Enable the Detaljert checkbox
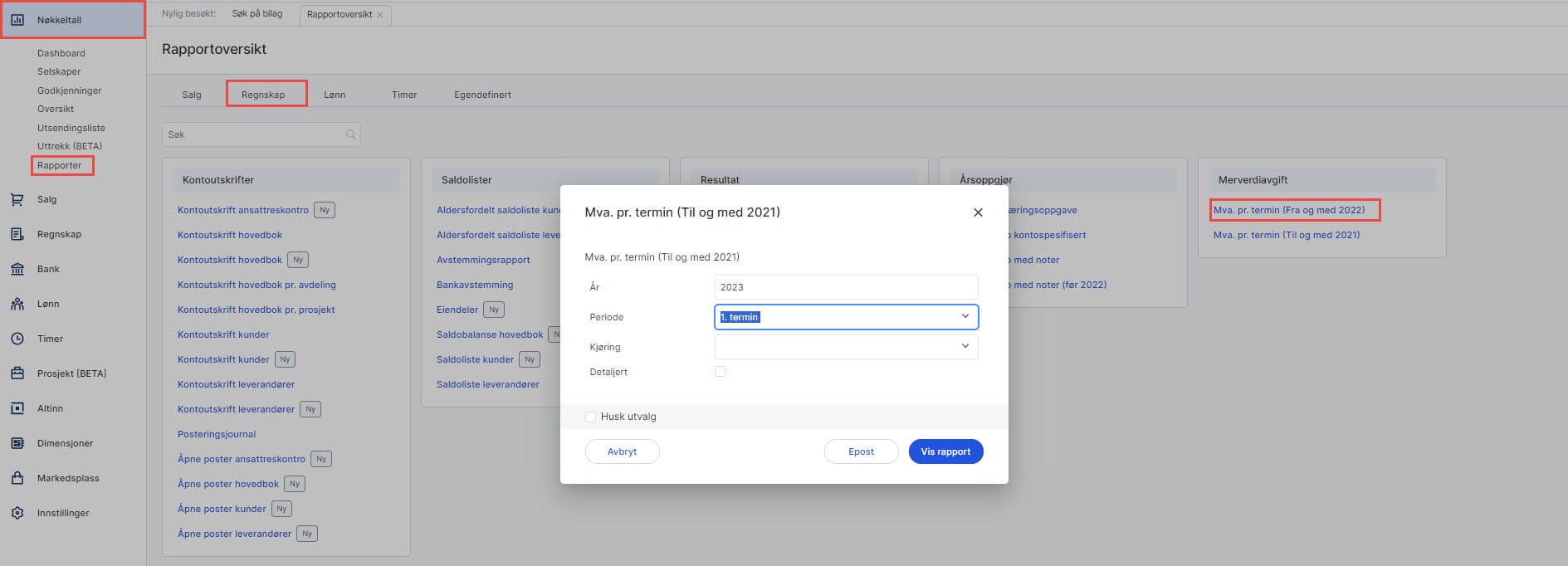This screenshot has height=566, width=1568. coord(720,372)
